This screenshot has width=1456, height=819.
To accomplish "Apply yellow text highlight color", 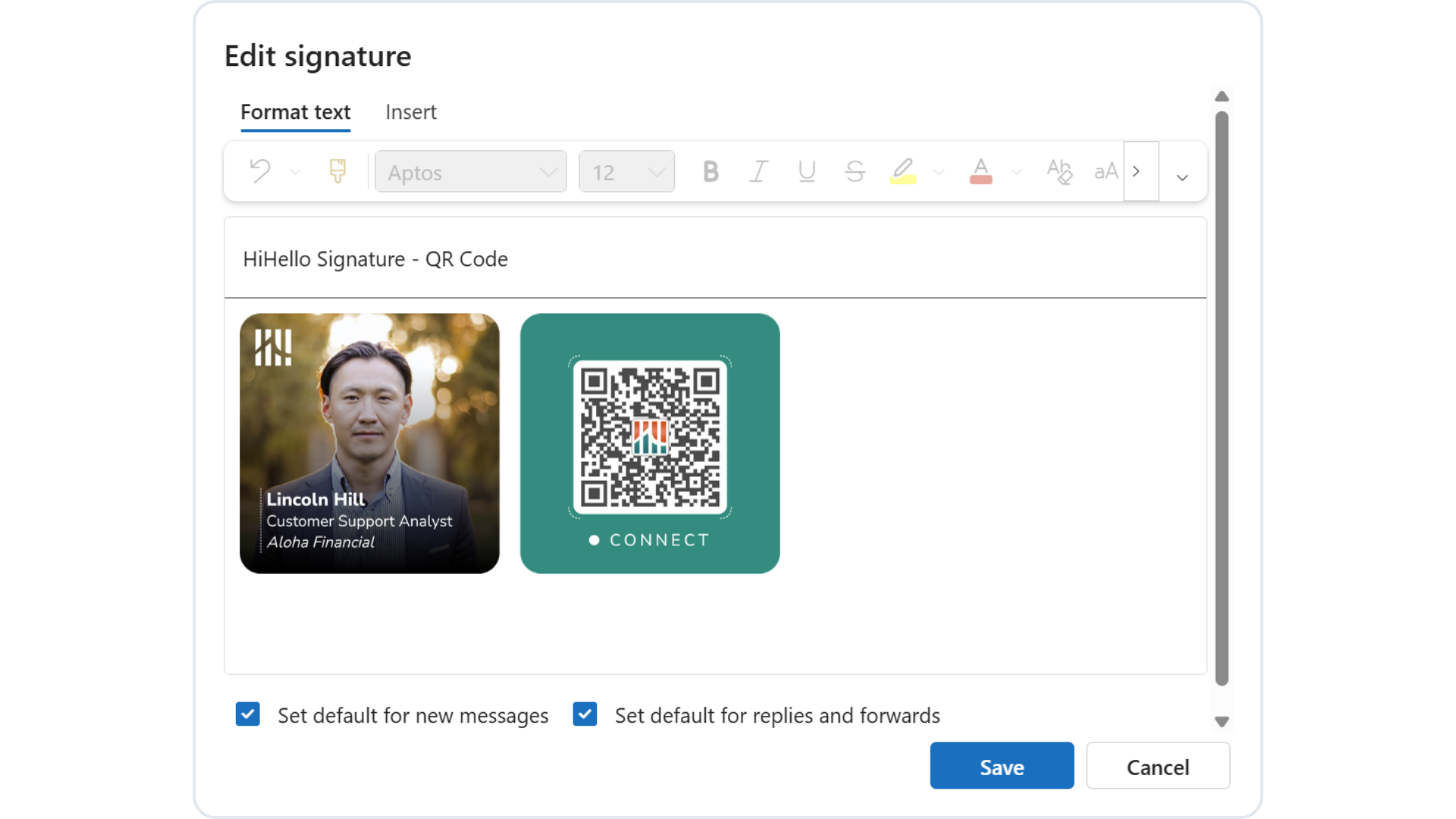I will [x=903, y=171].
